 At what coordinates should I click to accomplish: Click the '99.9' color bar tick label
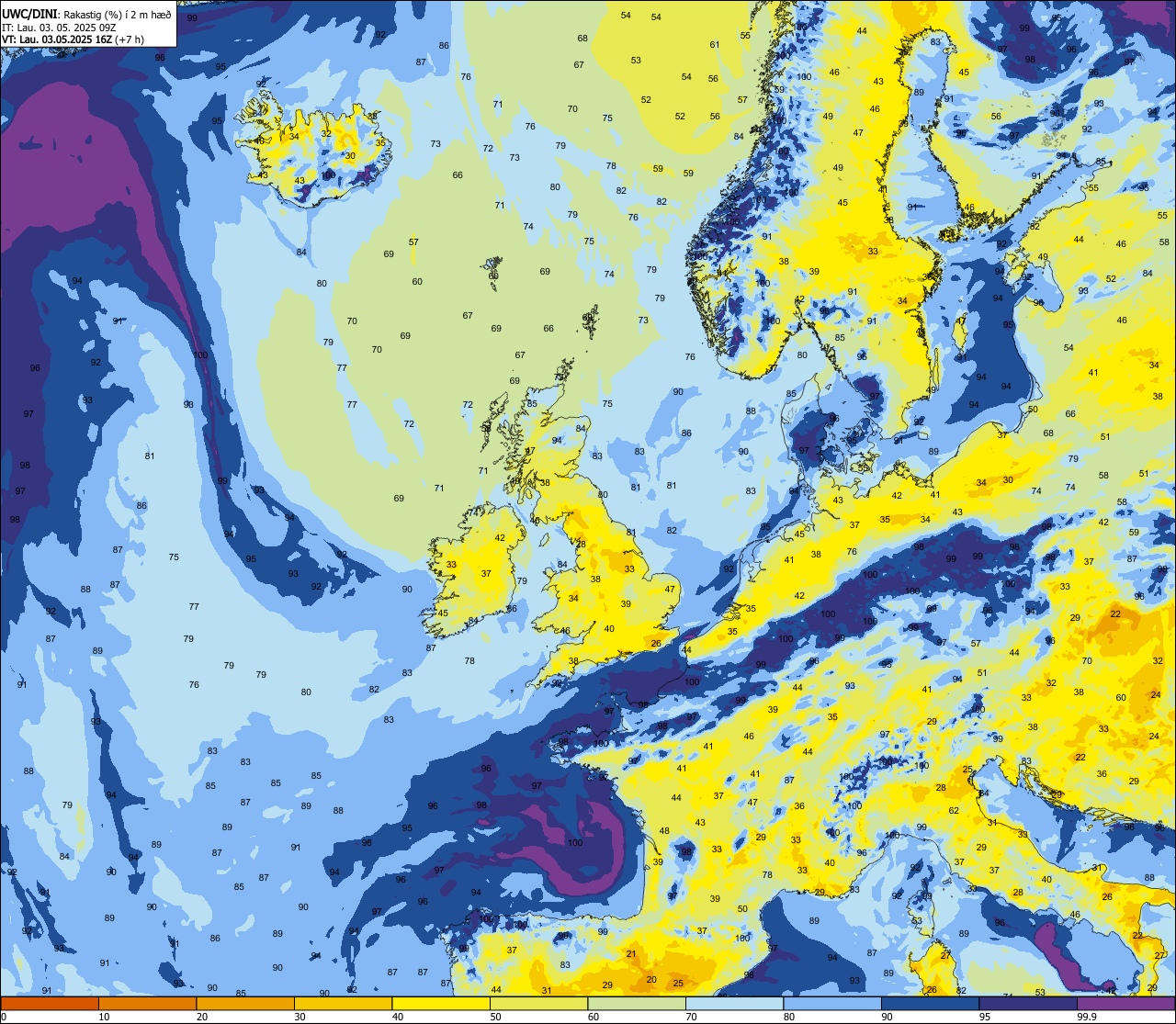(x=1088, y=1017)
